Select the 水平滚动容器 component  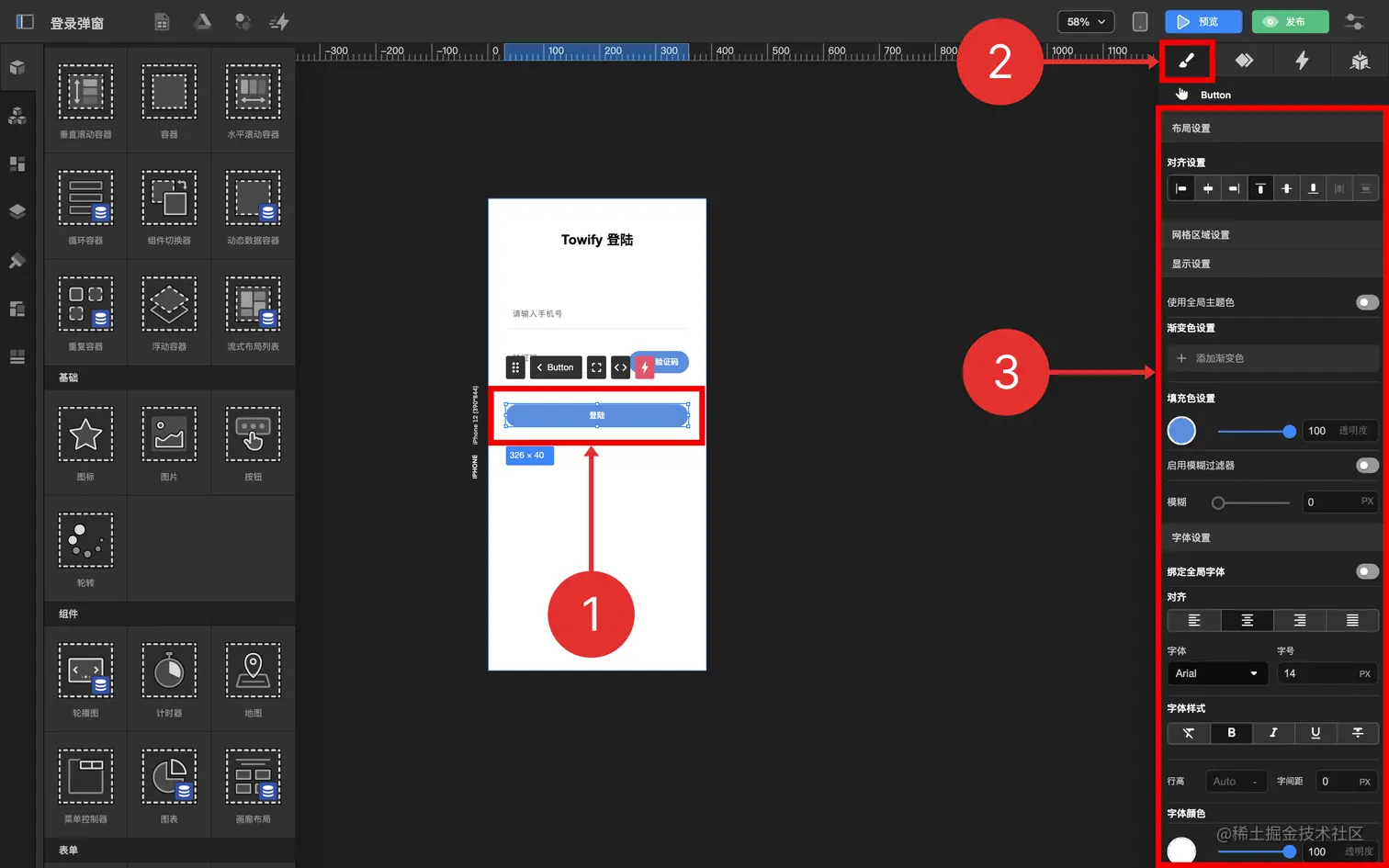pos(253,100)
